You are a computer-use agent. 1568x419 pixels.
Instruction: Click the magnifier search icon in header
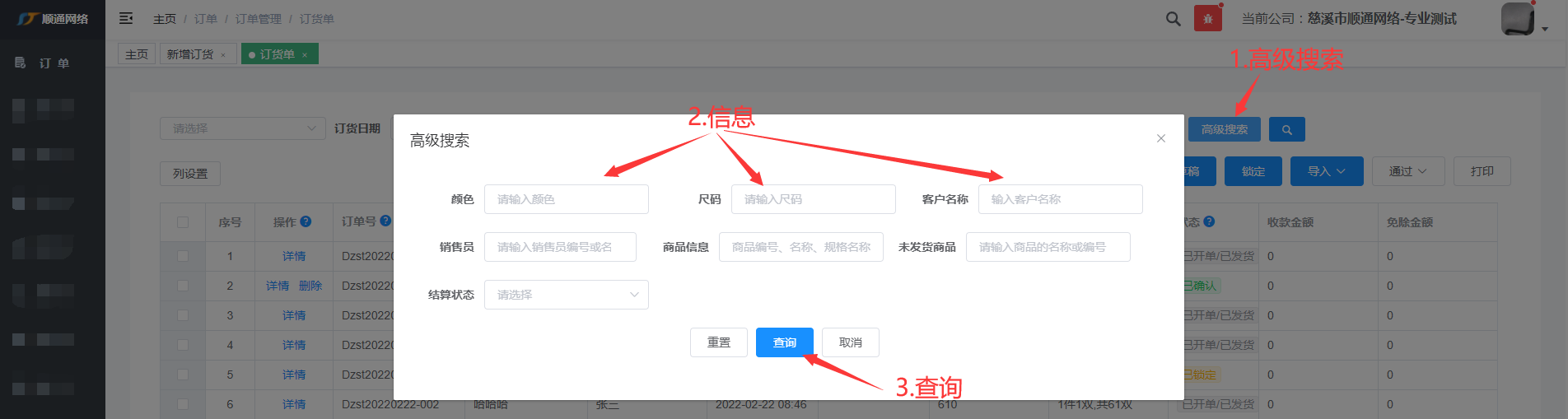[x=1174, y=19]
